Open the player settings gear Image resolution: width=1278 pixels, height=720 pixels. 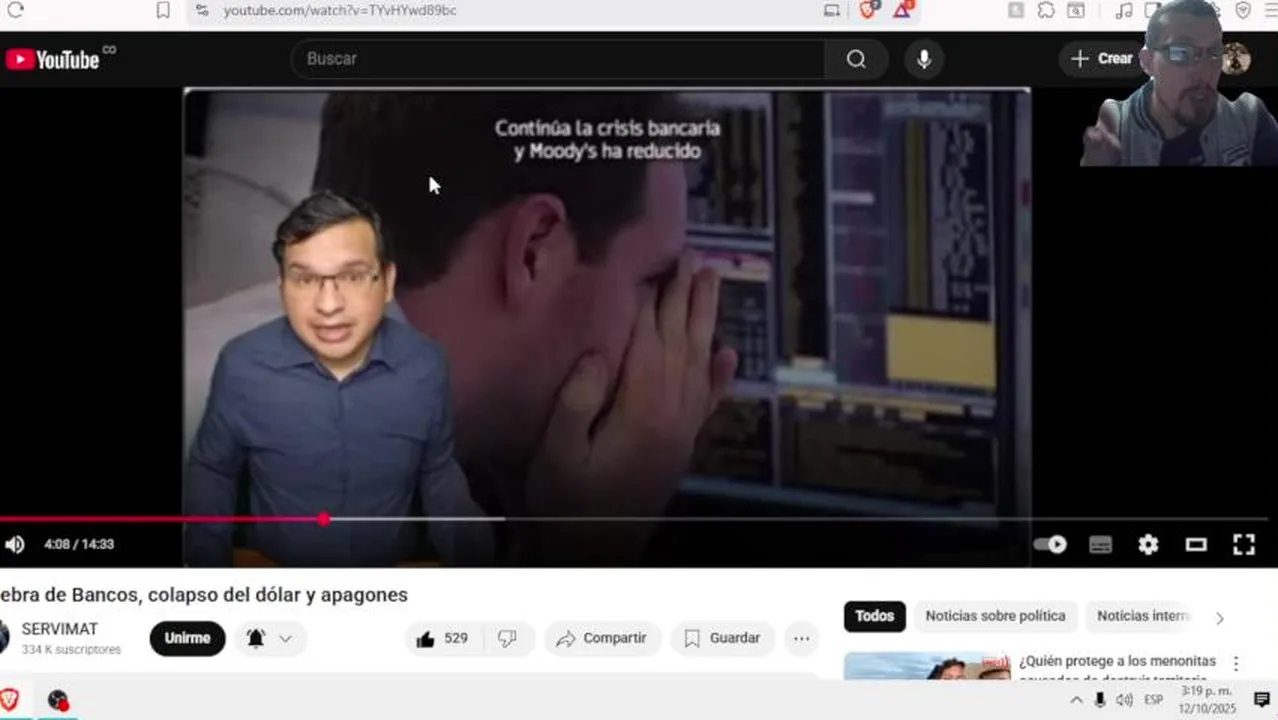coord(1148,544)
